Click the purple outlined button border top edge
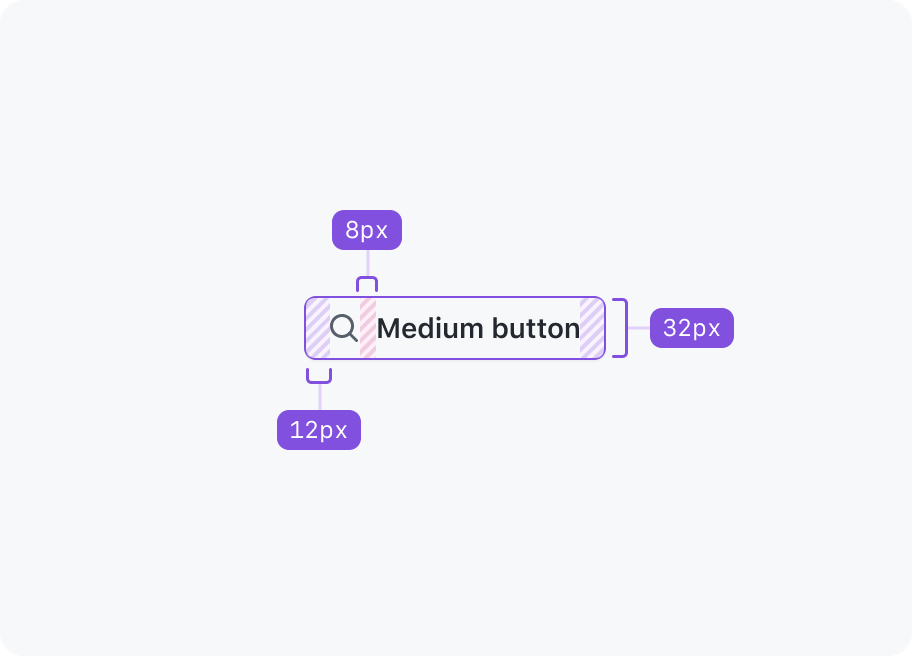912x656 pixels. pyautogui.click(x=455, y=297)
